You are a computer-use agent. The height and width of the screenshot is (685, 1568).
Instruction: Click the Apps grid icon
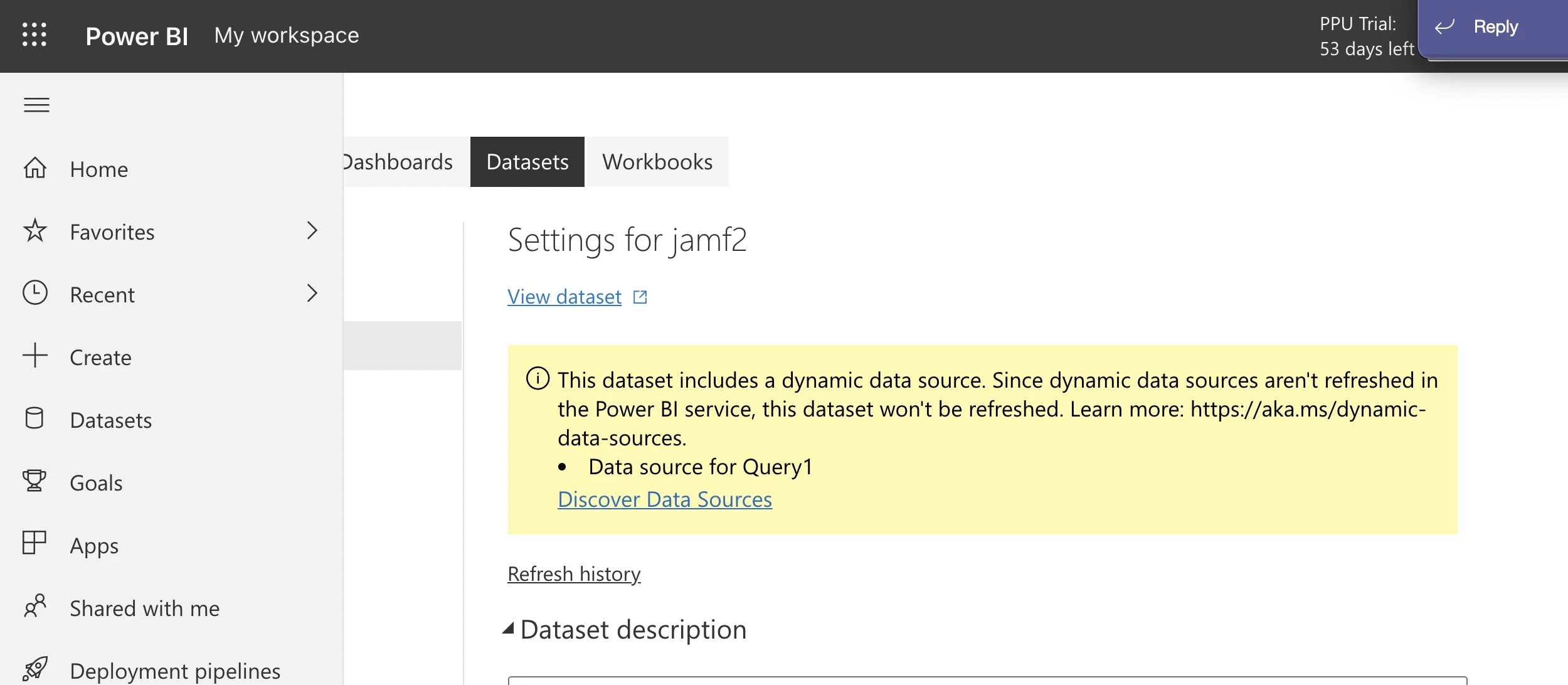[x=34, y=543]
